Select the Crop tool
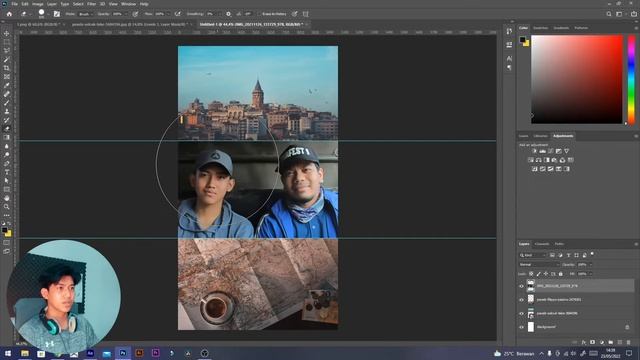 point(7,68)
